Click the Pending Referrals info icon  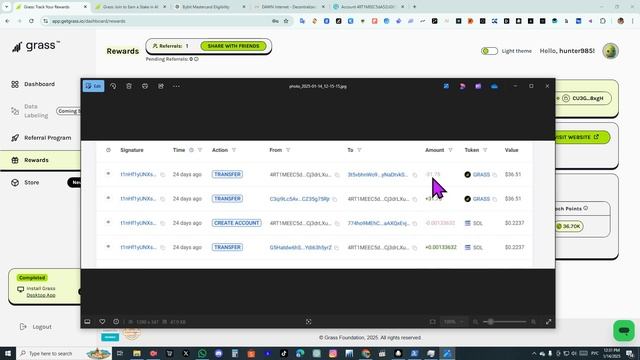coord(196,59)
